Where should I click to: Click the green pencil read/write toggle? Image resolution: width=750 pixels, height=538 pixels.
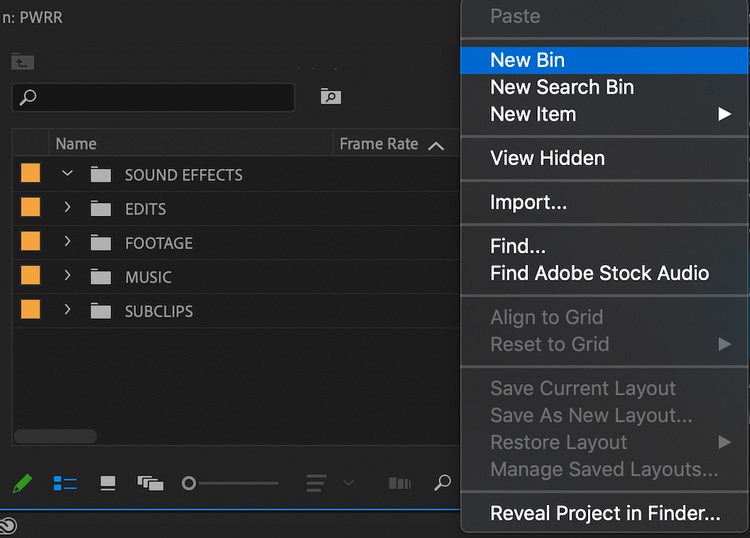pyautogui.click(x=22, y=483)
